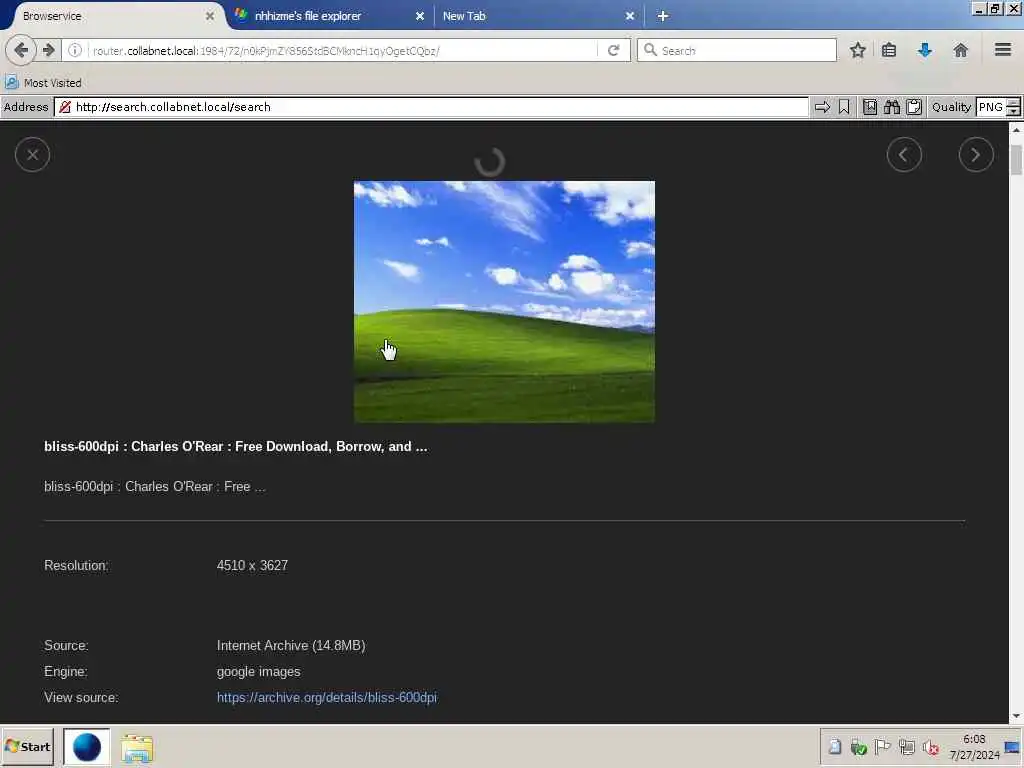Image resolution: width=1024 pixels, height=768 pixels.
Task: Decrease Quality with the stepper down arrow
Action: tap(1013, 112)
